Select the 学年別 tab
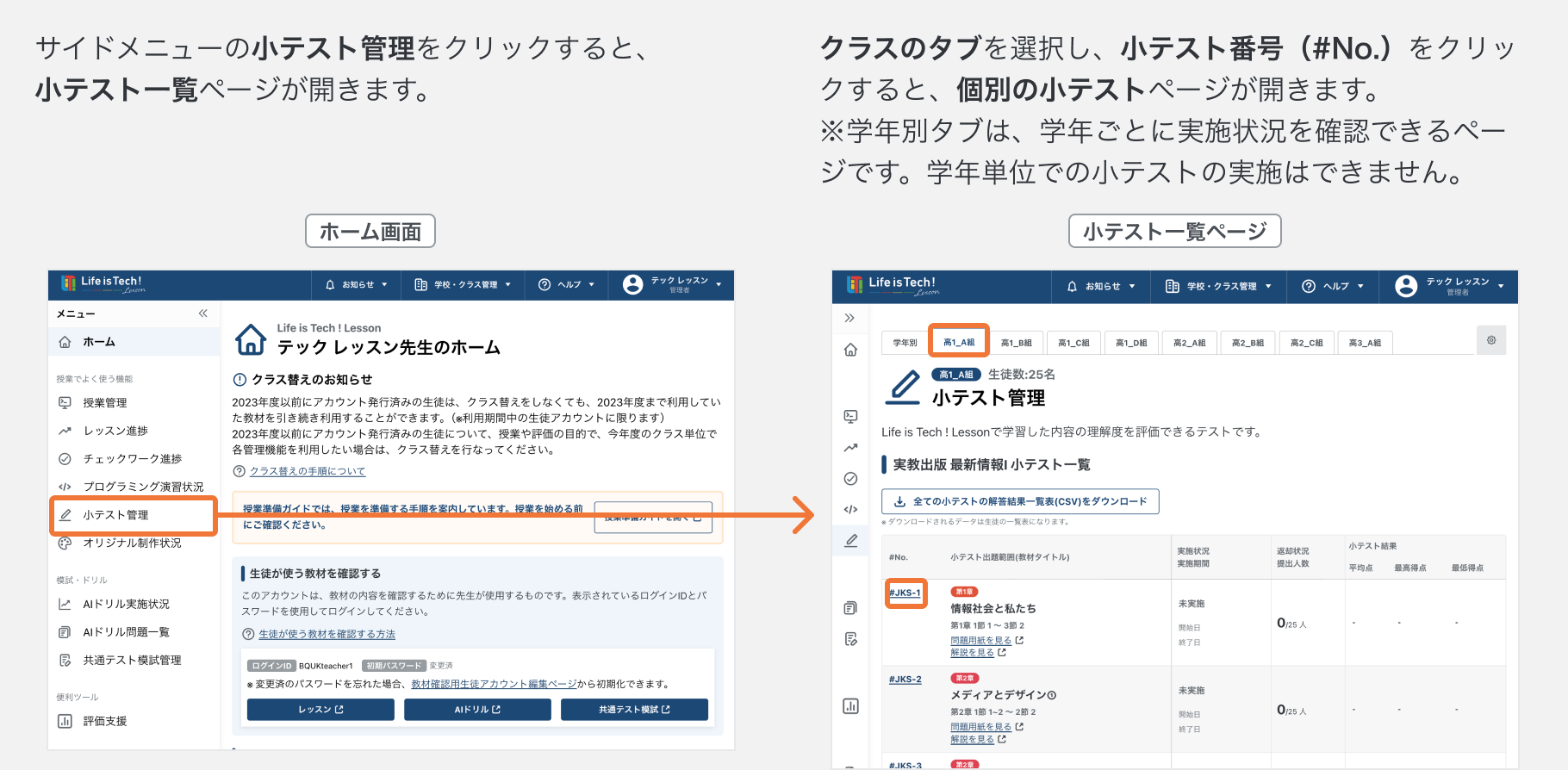The height and width of the screenshot is (770, 1568). [905, 343]
